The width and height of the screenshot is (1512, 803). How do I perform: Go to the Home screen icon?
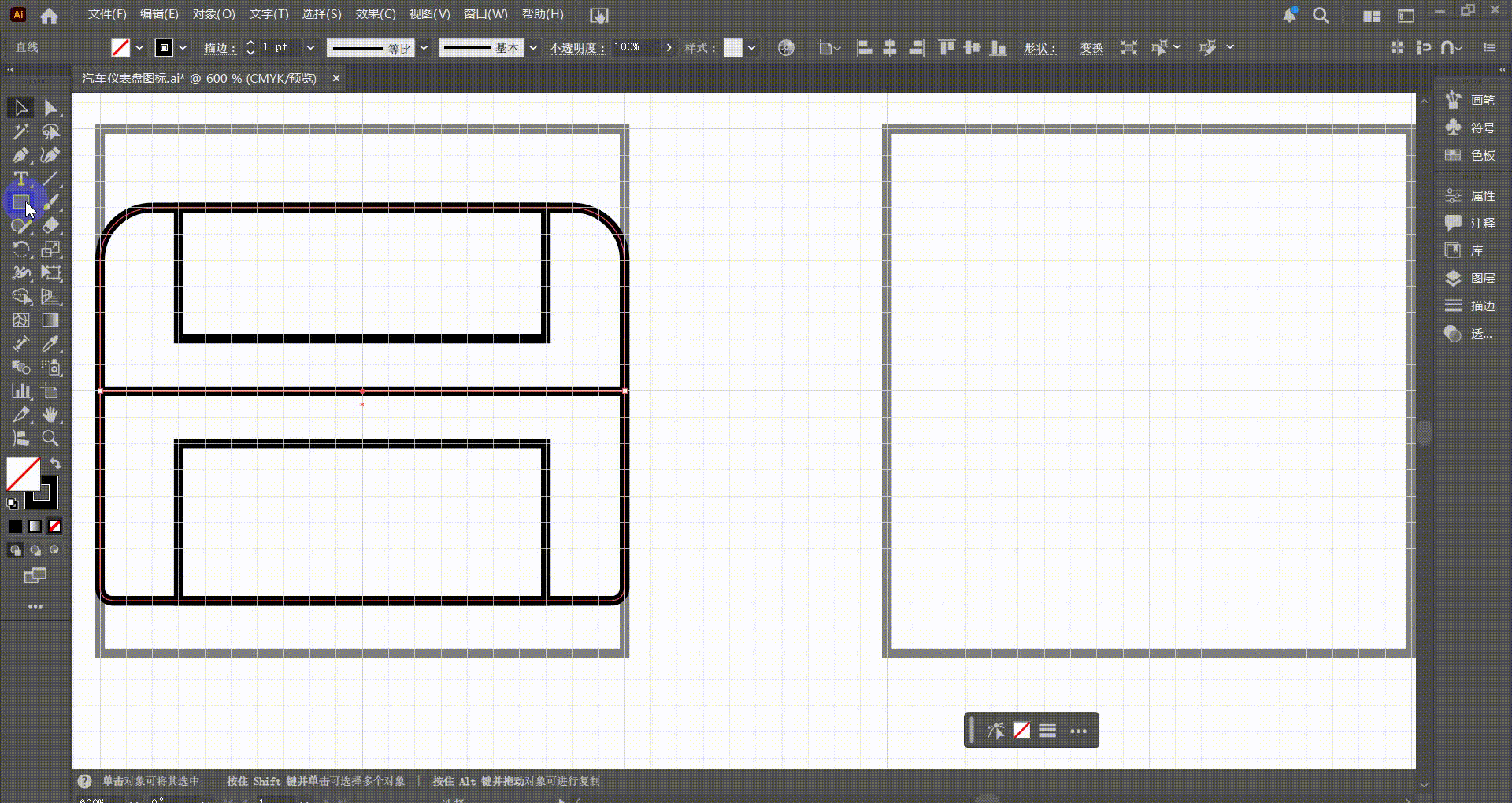pyautogui.click(x=49, y=15)
